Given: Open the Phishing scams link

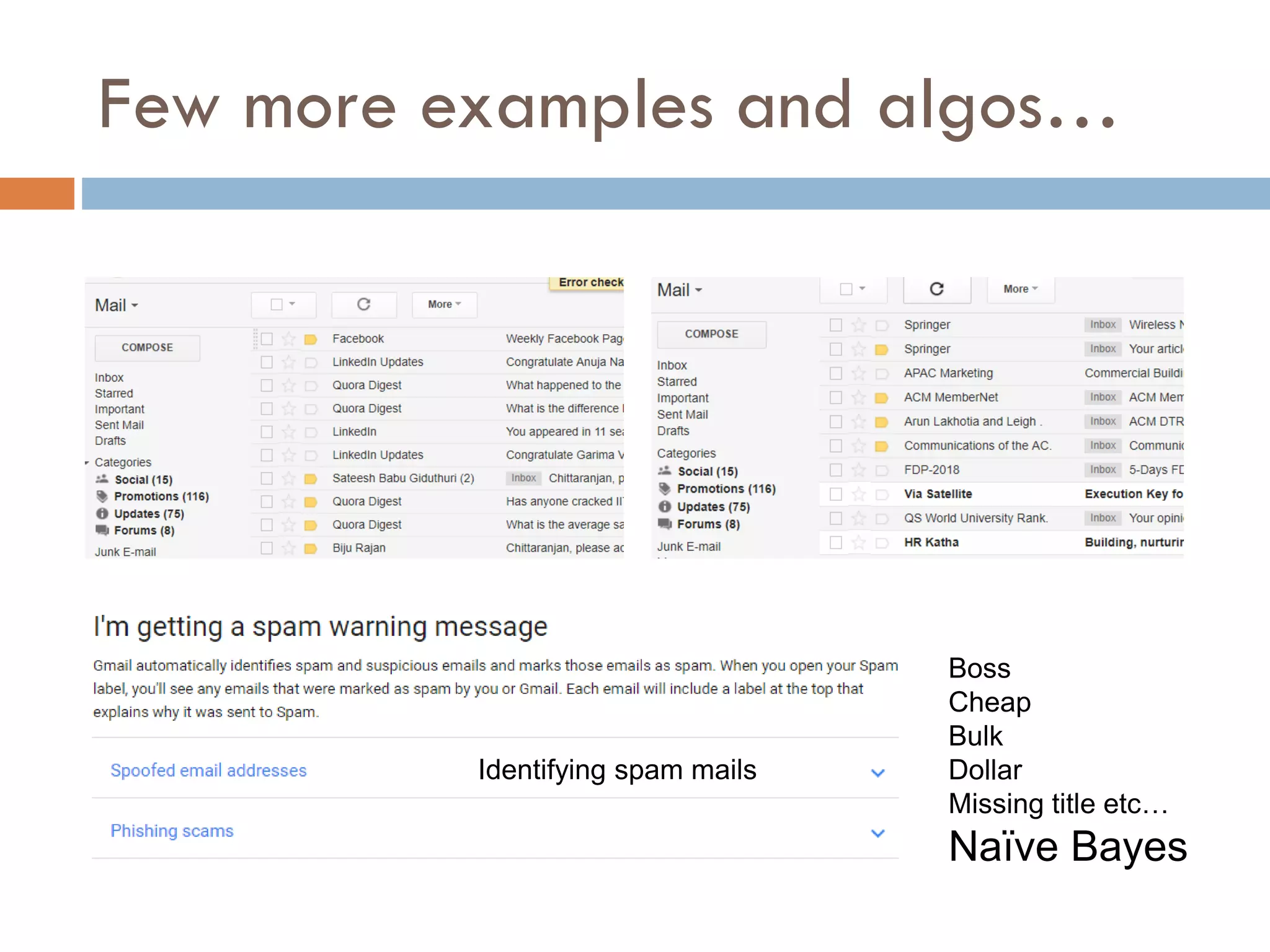Looking at the screenshot, I should pos(172,831).
